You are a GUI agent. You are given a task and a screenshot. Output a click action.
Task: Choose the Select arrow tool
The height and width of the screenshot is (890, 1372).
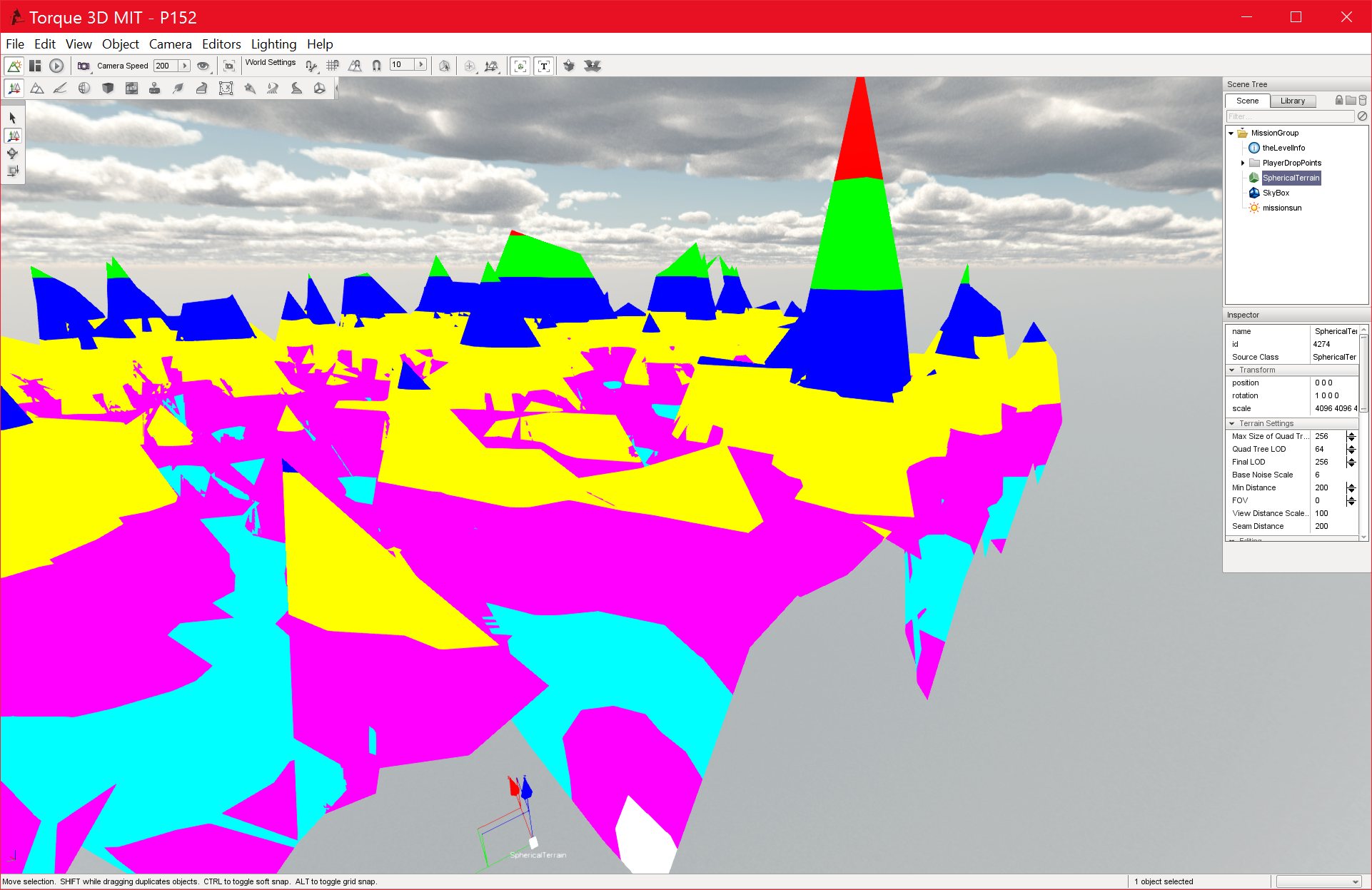tap(13, 118)
